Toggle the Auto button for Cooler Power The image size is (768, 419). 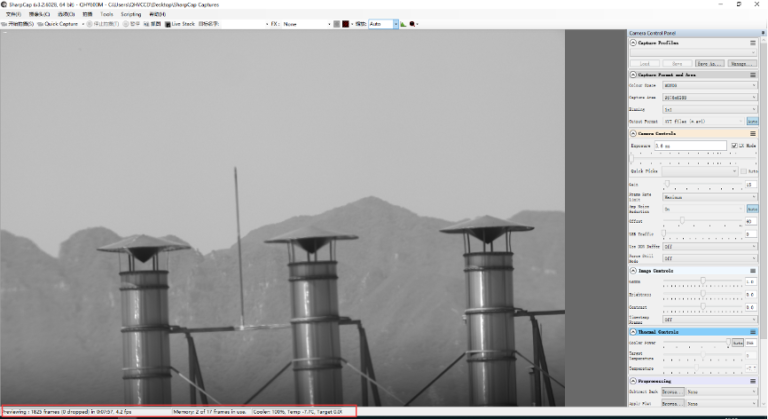tap(736, 343)
